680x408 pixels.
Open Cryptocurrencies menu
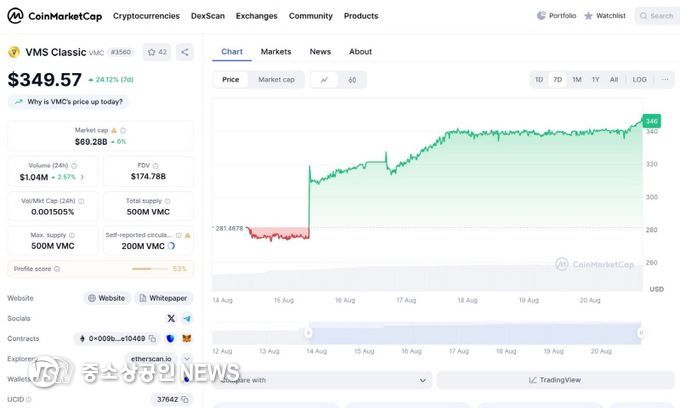click(x=146, y=16)
